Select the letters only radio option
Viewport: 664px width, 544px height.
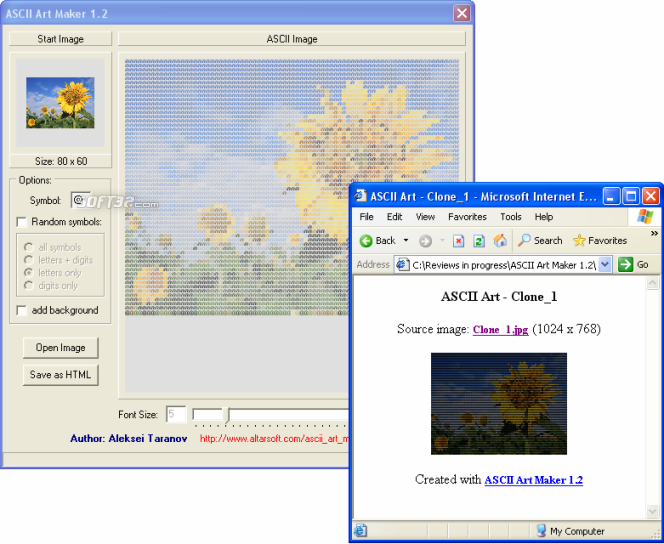(x=28, y=273)
